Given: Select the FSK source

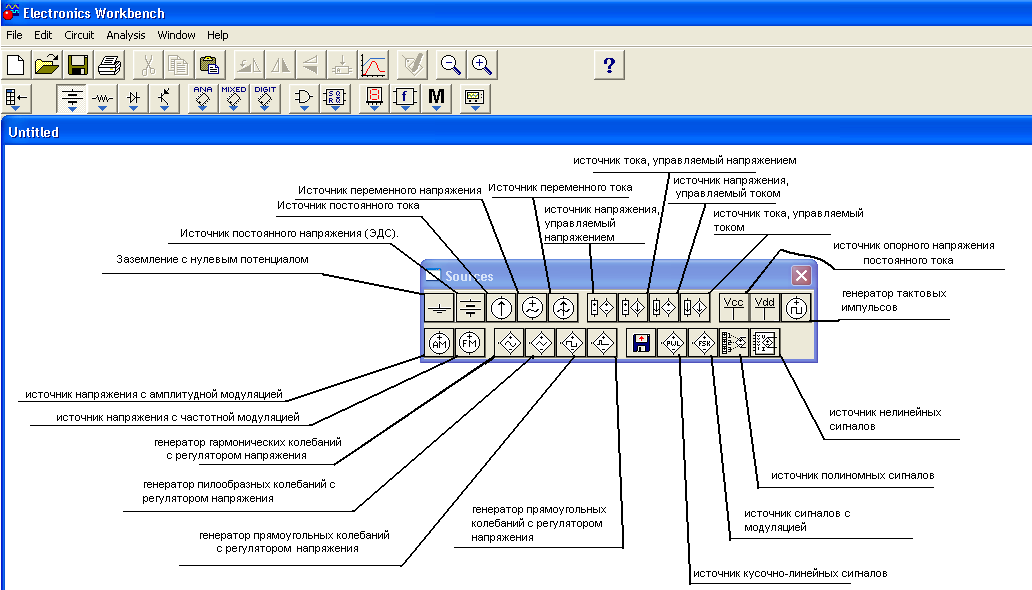Looking at the screenshot, I should point(703,342).
